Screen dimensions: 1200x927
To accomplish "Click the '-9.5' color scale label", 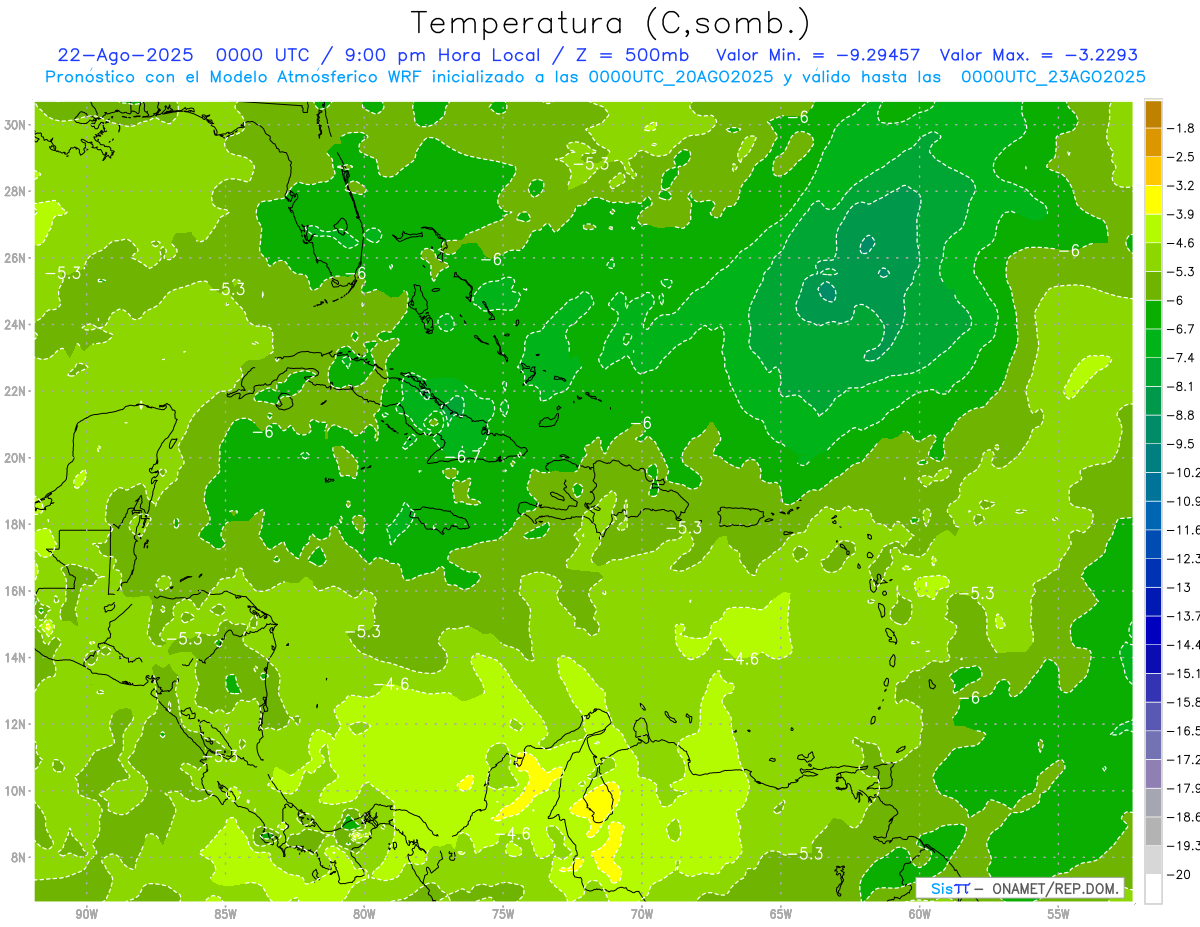I will point(1182,443).
